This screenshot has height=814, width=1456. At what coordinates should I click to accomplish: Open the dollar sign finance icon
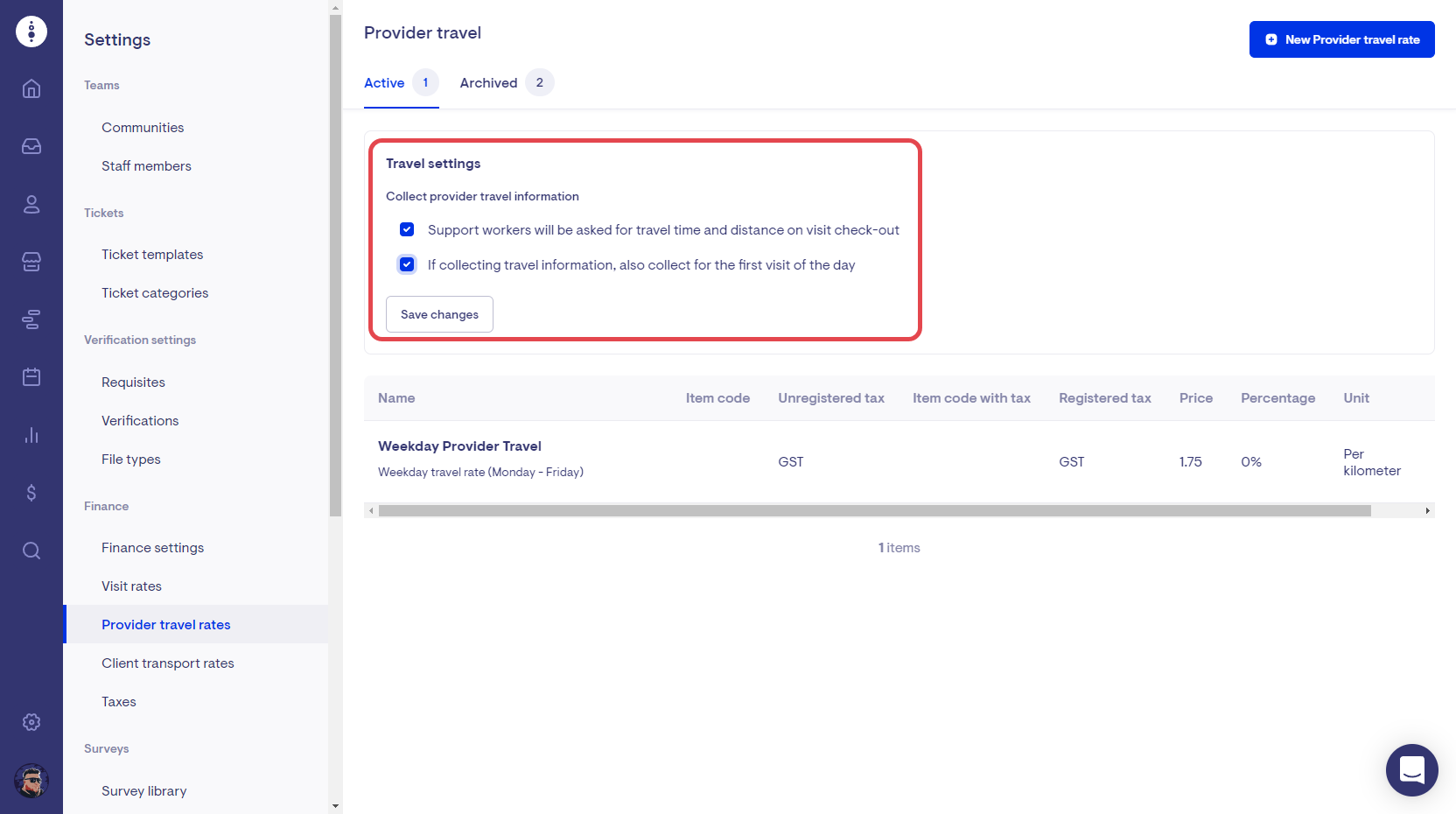click(31, 493)
